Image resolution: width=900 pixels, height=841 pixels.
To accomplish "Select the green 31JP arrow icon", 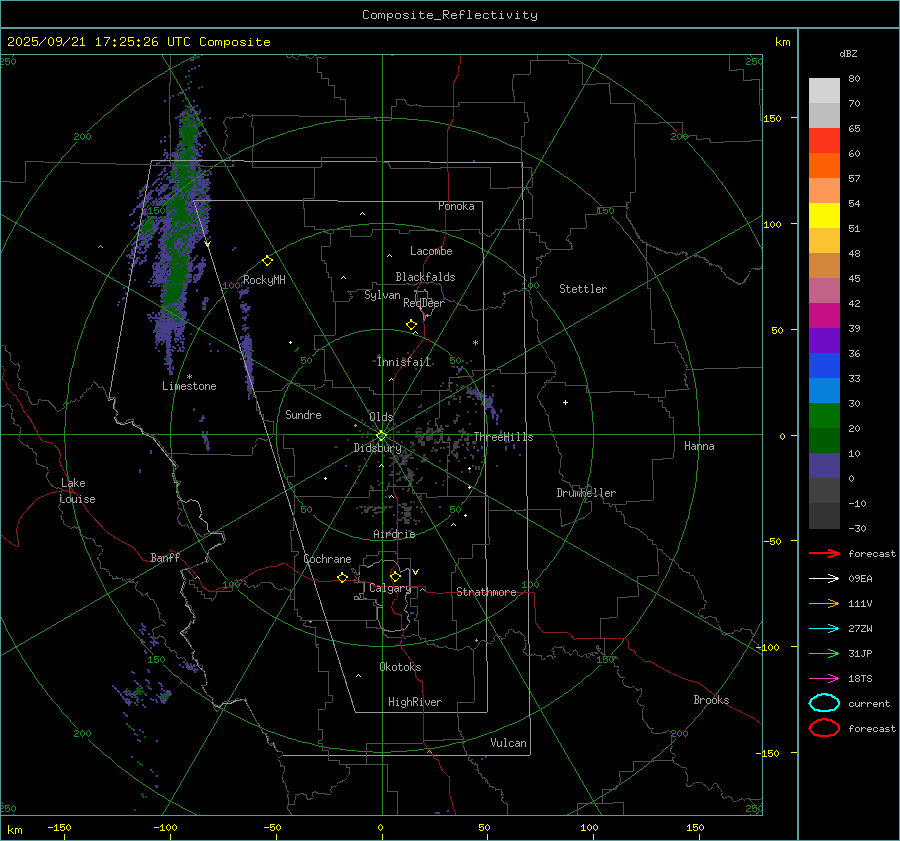I will pyautogui.click(x=823, y=653).
